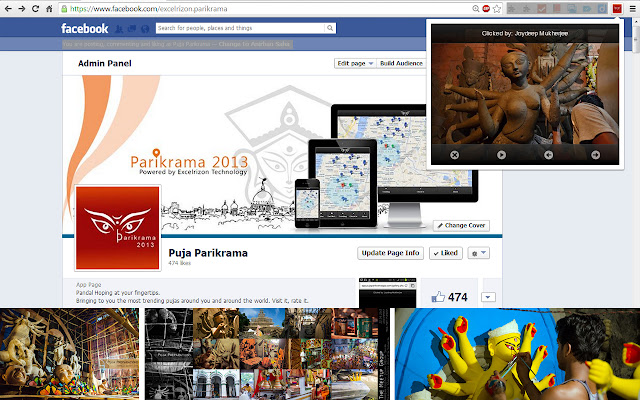Click the Admin Panel heading
Viewport: 640px width, 400px height.
click(104, 63)
